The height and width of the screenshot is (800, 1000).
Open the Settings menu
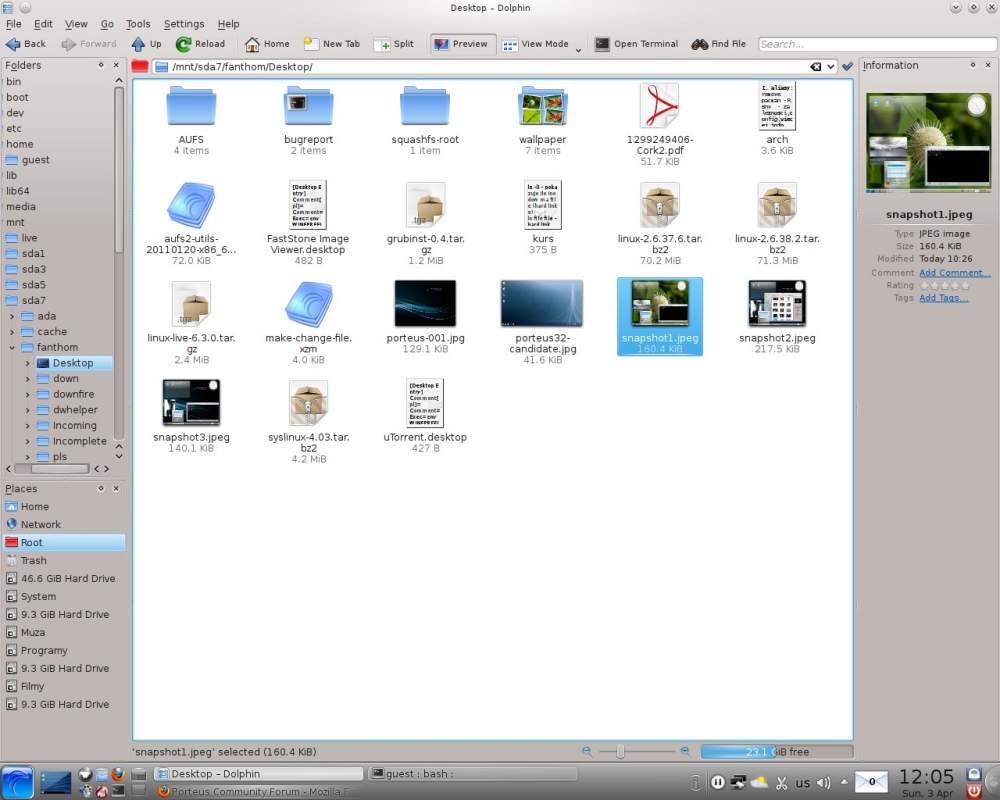tap(184, 24)
